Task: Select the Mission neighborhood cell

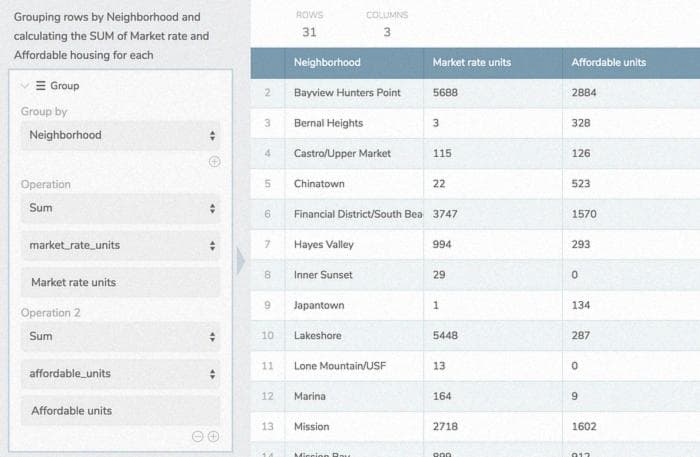Action: 354,427
